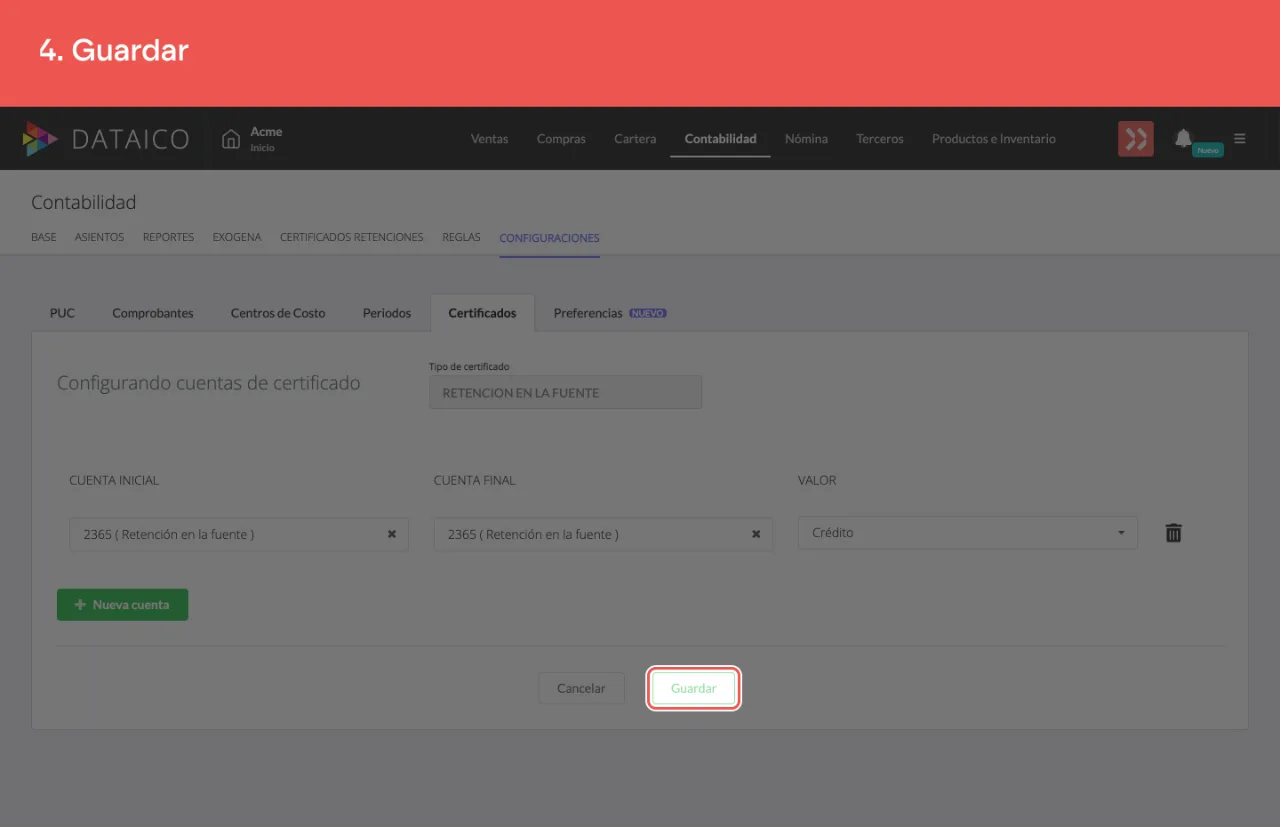Select the Certificados tab

(x=482, y=313)
